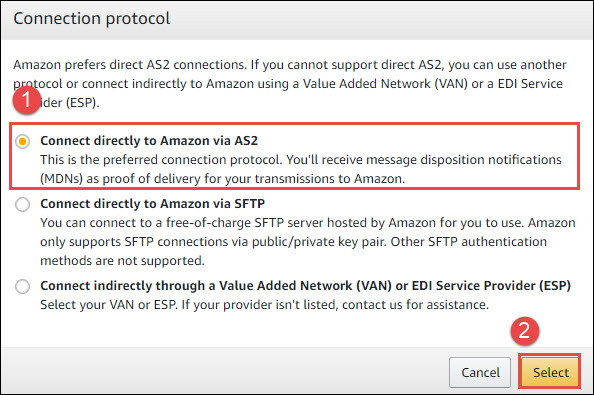Click the 'Select your VAN or ESP' description
Screen dimensions: 594x395
(264, 304)
